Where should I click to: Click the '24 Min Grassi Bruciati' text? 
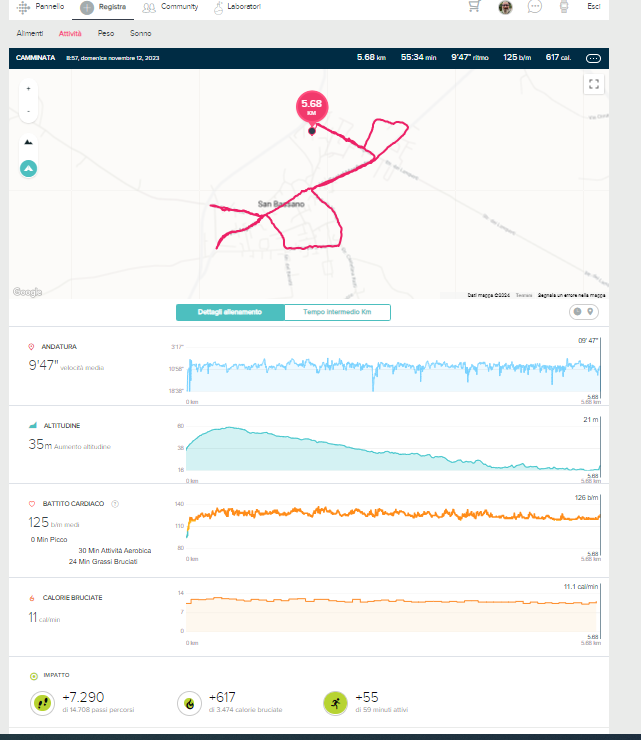click(x=103, y=562)
